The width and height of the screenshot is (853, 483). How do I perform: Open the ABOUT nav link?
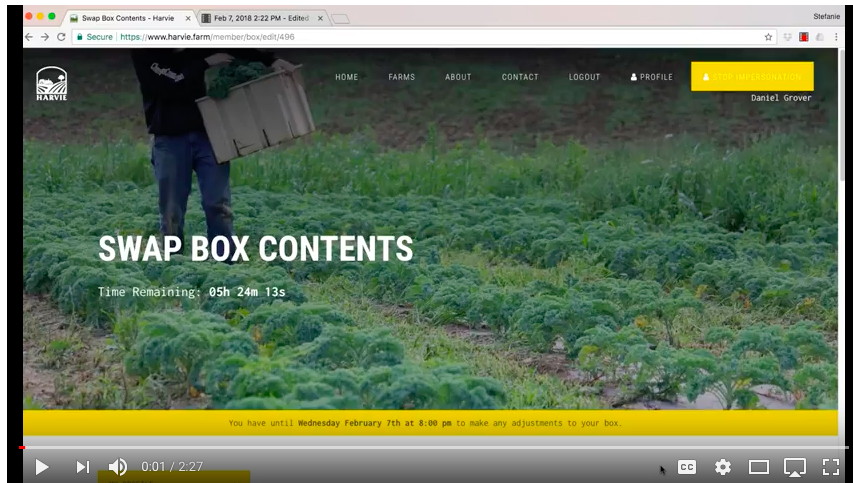tap(458, 77)
